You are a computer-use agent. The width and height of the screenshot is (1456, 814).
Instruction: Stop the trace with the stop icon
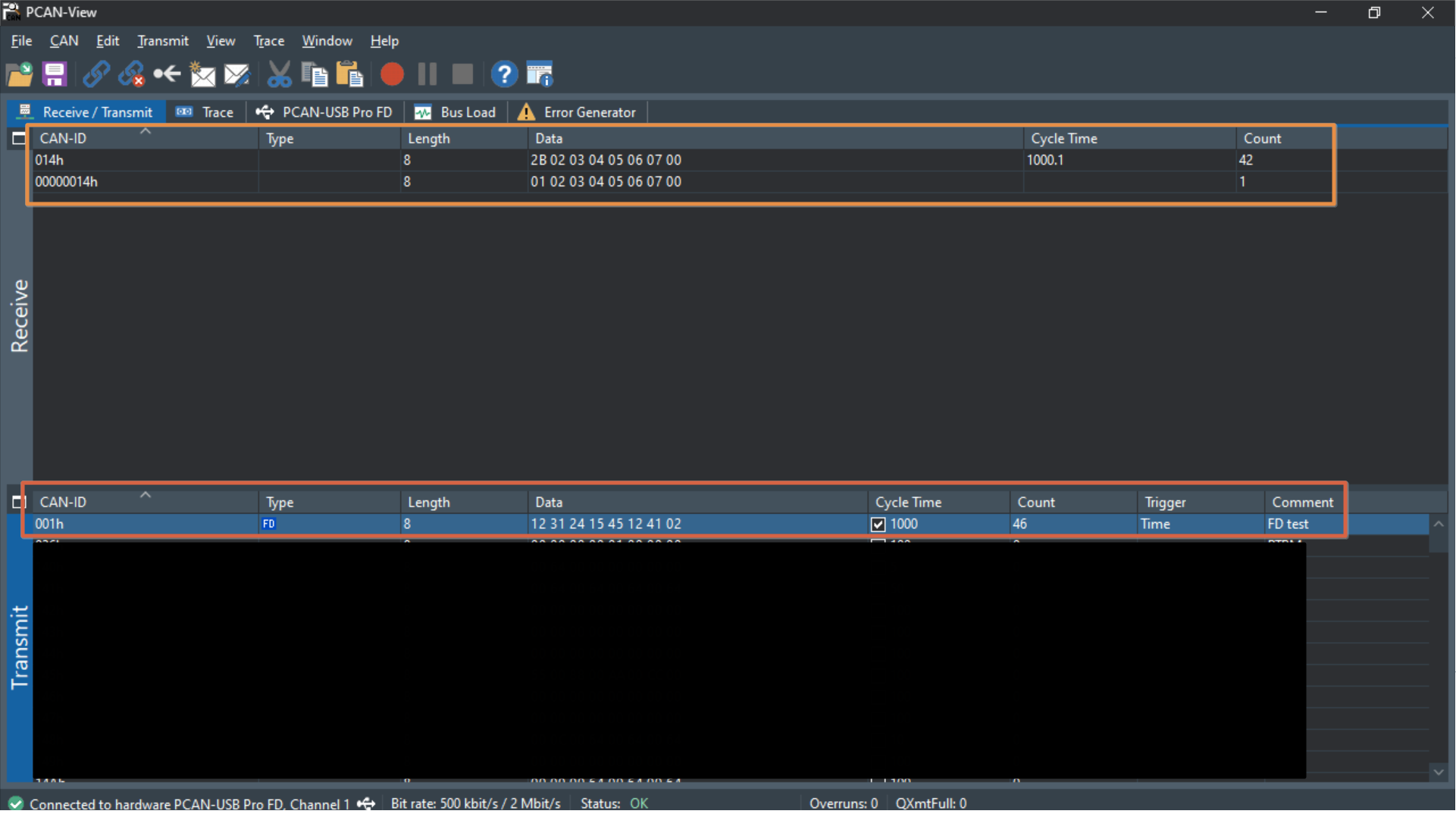click(x=462, y=74)
